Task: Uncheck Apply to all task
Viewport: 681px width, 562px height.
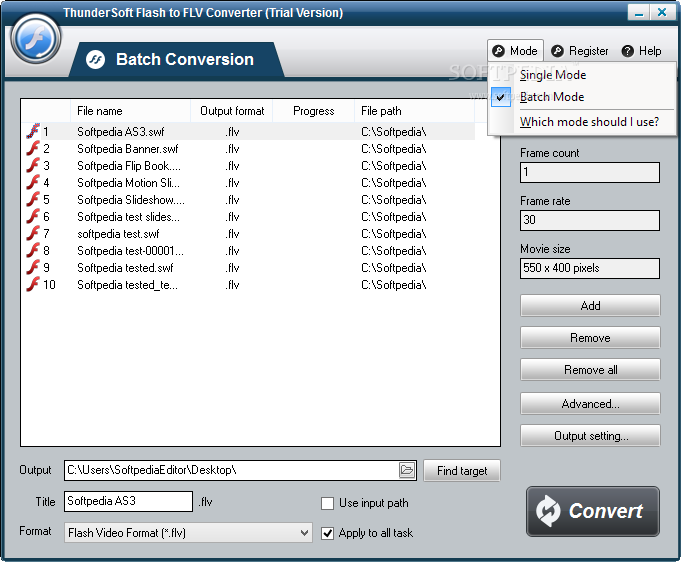Action: (x=327, y=533)
